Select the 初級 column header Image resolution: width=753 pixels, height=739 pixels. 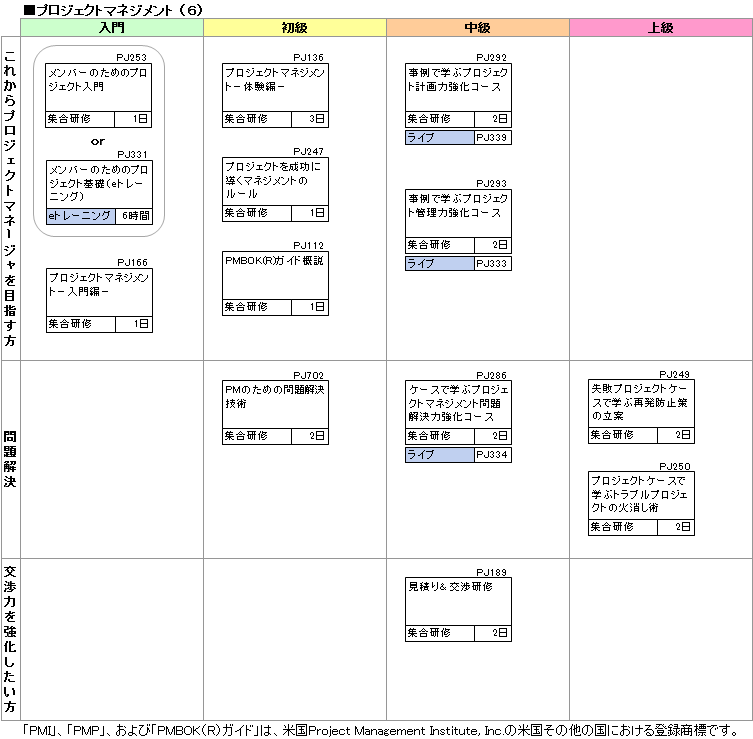click(295, 27)
